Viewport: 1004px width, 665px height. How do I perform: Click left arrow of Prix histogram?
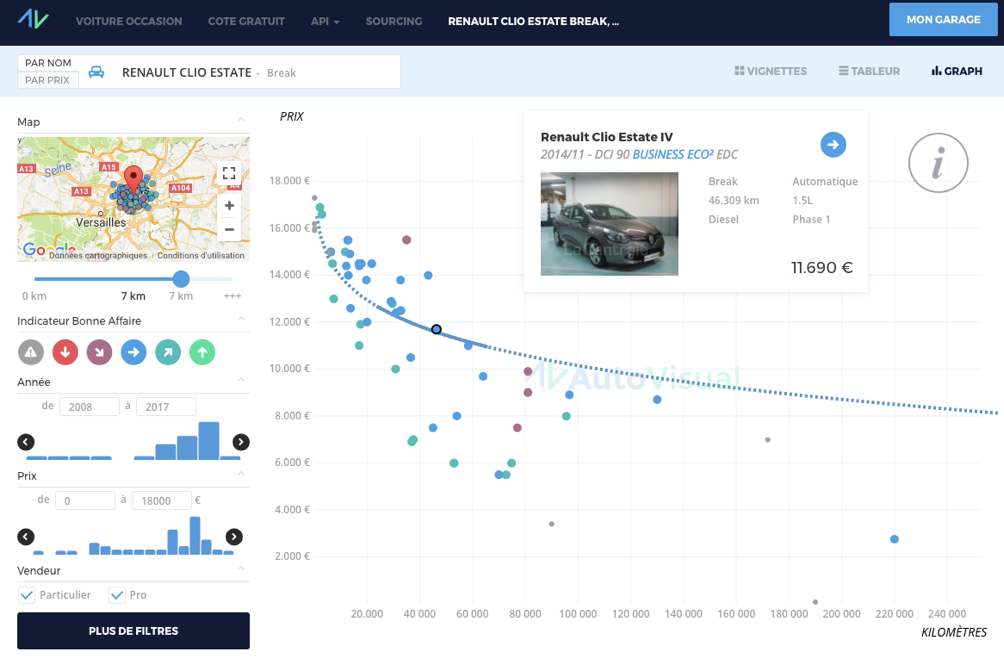pos(26,536)
